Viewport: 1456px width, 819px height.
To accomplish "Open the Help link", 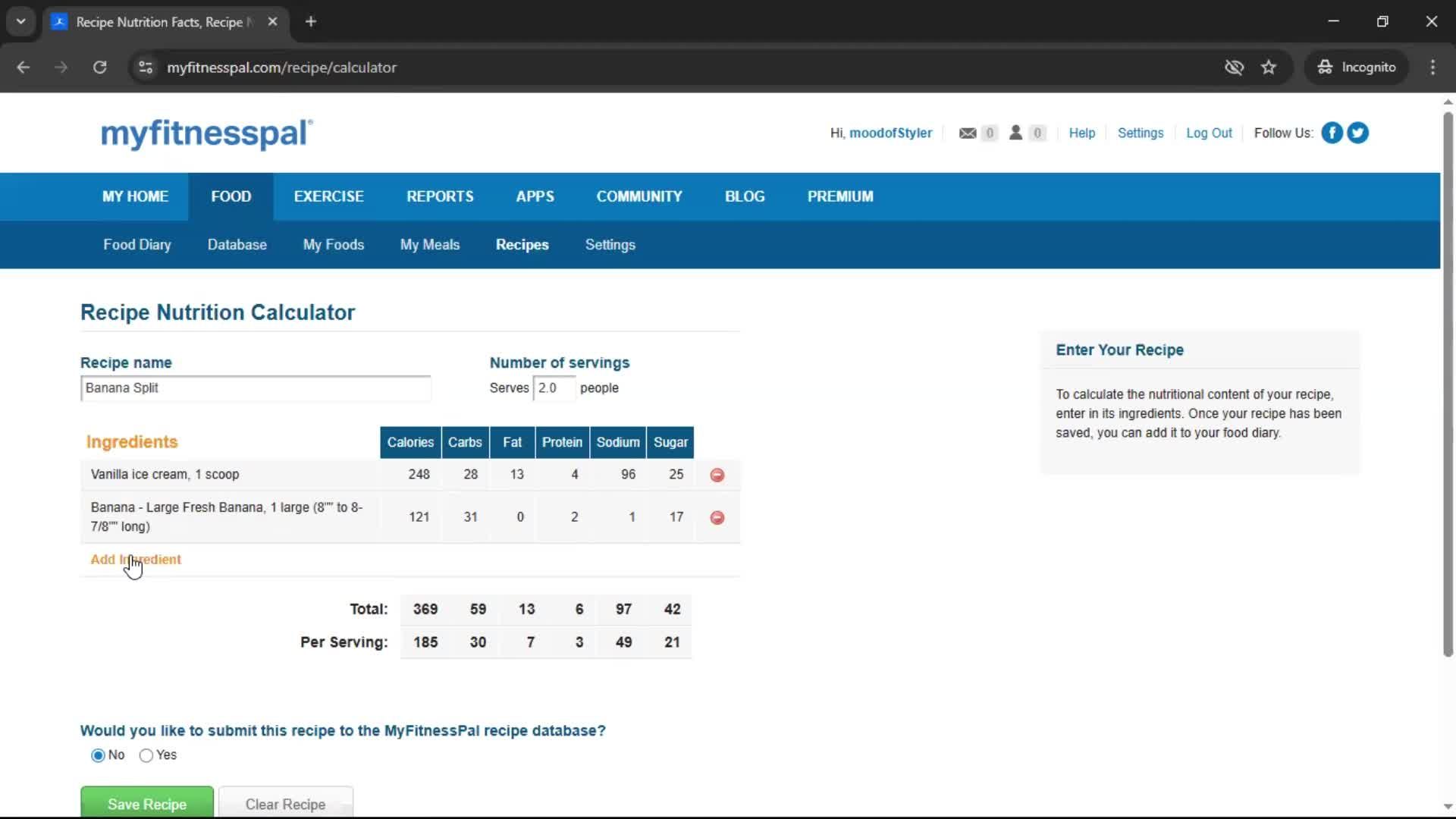I will point(1082,133).
